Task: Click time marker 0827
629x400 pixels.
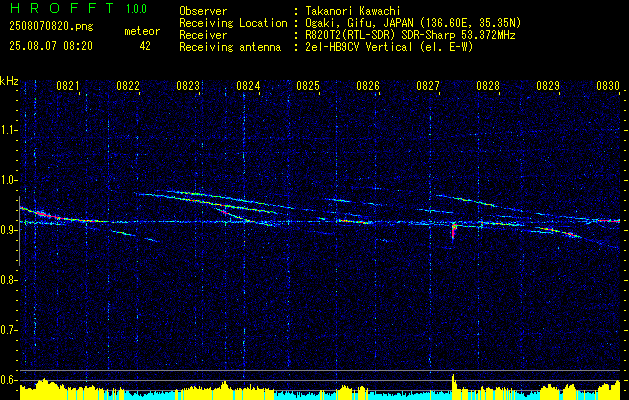Action: tap(428, 86)
